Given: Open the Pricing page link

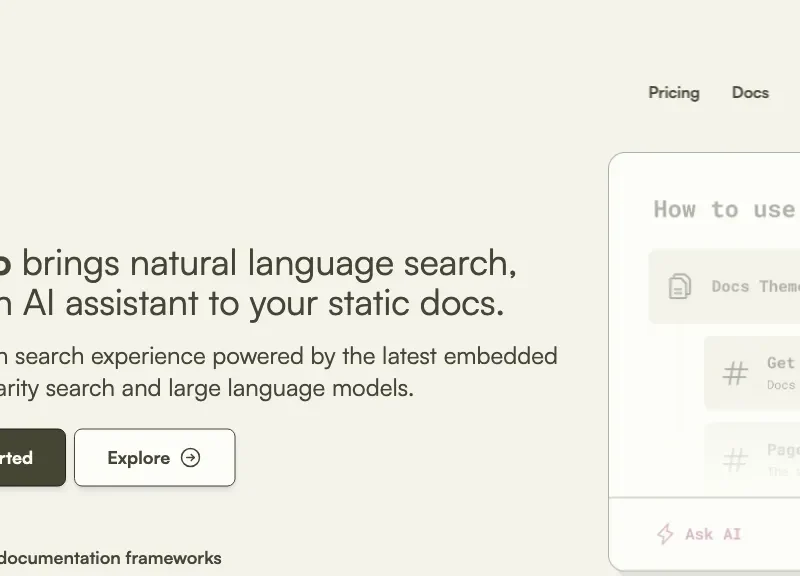Looking at the screenshot, I should (x=673, y=93).
